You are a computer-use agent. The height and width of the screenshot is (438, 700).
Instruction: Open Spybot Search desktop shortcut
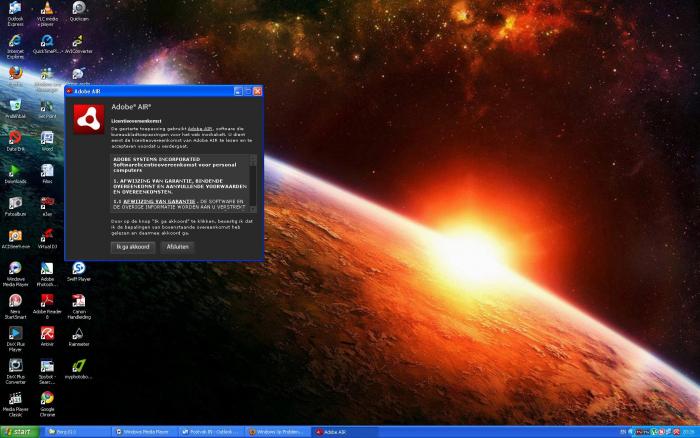[x=47, y=371]
